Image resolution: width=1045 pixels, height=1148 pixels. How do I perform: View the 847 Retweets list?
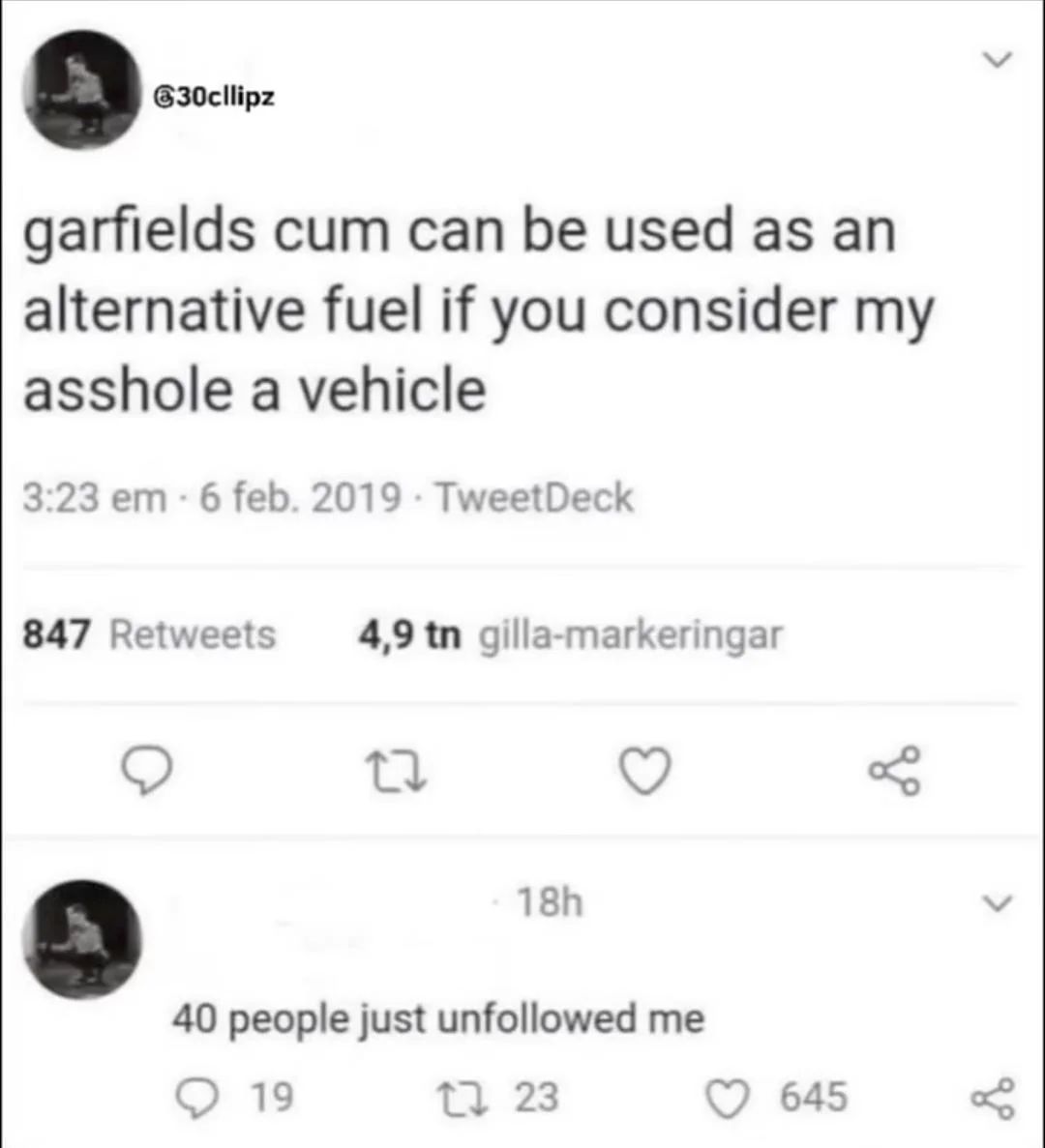pos(149,634)
